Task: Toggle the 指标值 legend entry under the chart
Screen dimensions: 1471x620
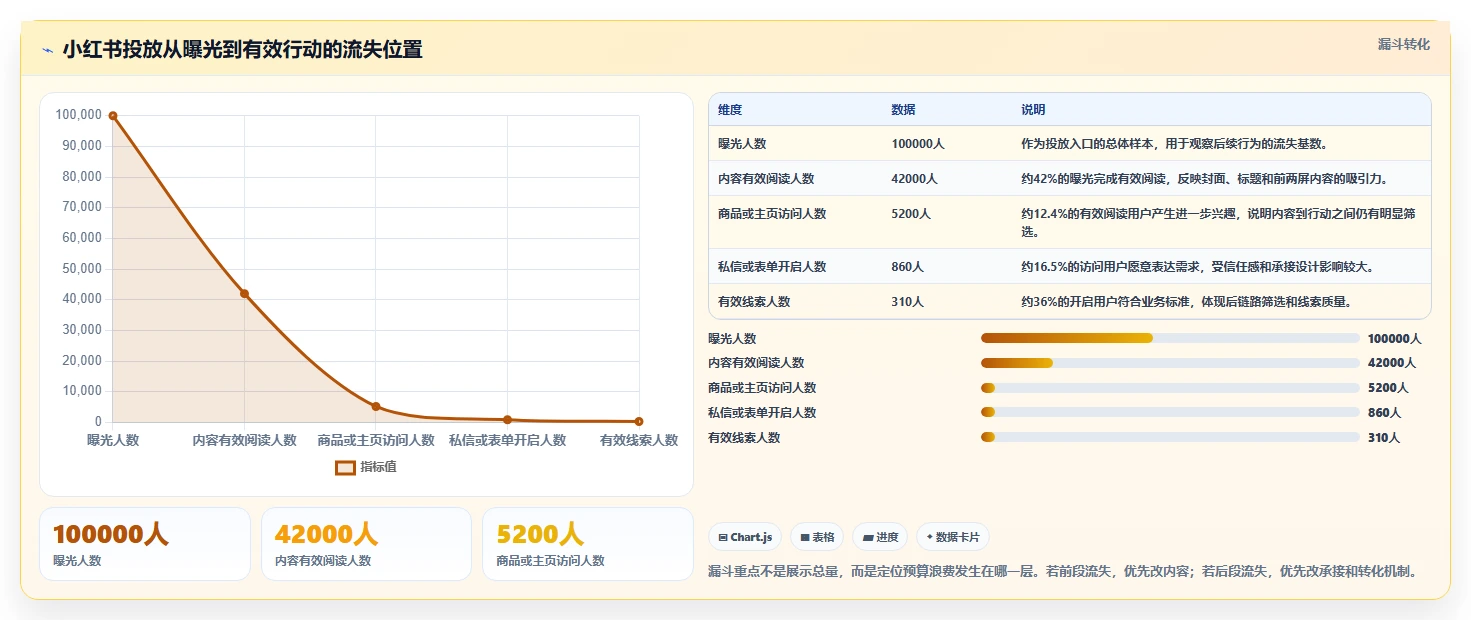Action: point(366,467)
